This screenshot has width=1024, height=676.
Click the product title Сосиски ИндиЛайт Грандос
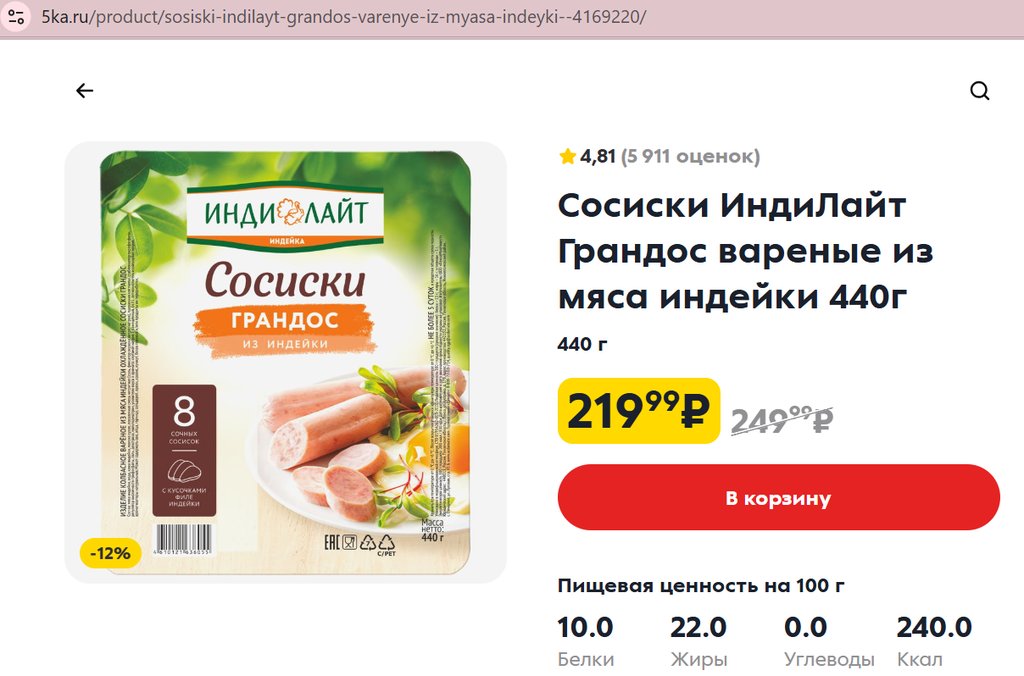pyautogui.click(x=745, y=251)
